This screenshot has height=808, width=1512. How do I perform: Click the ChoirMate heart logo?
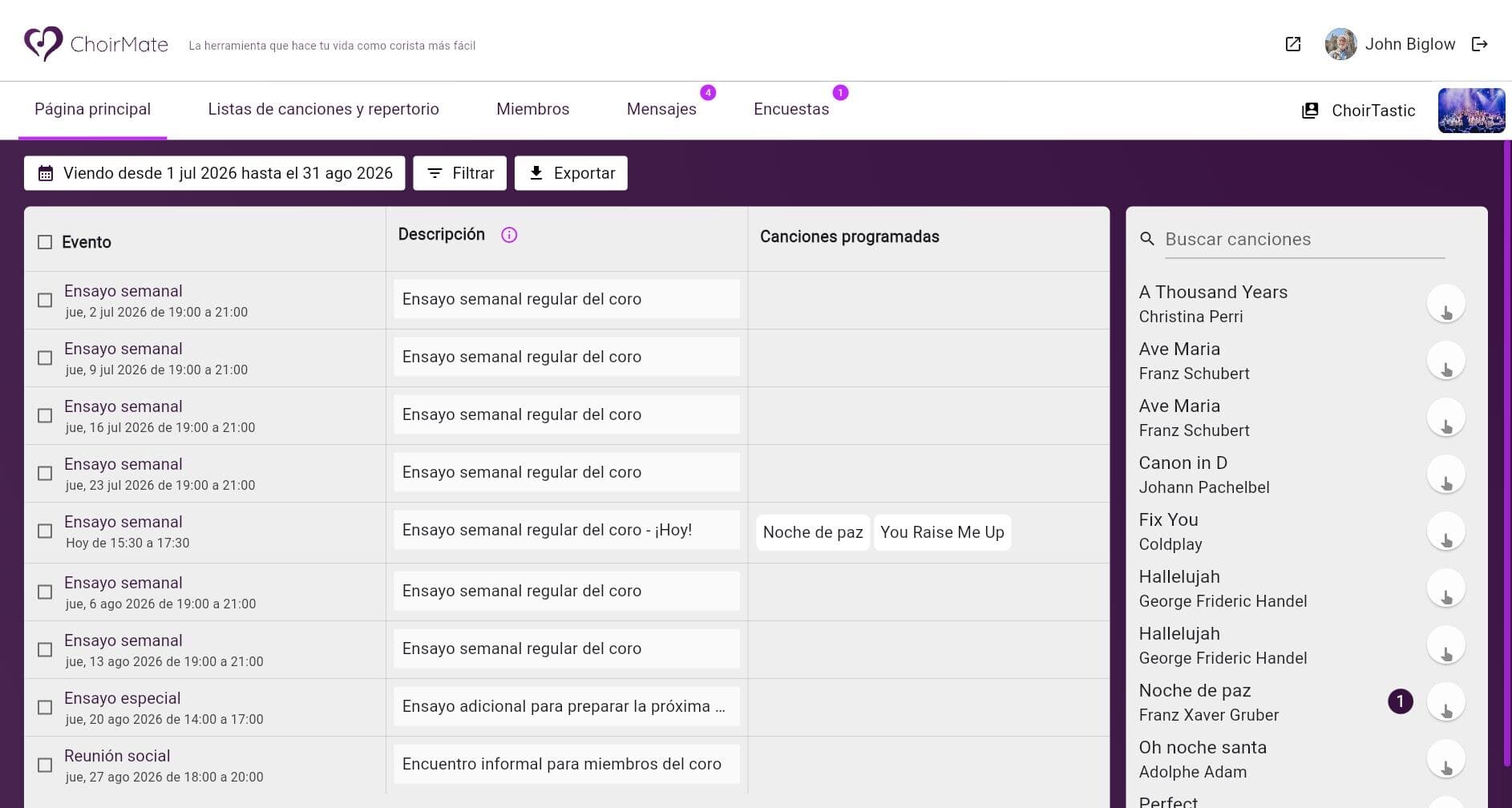pyautogui.click(x=43, y=43)
